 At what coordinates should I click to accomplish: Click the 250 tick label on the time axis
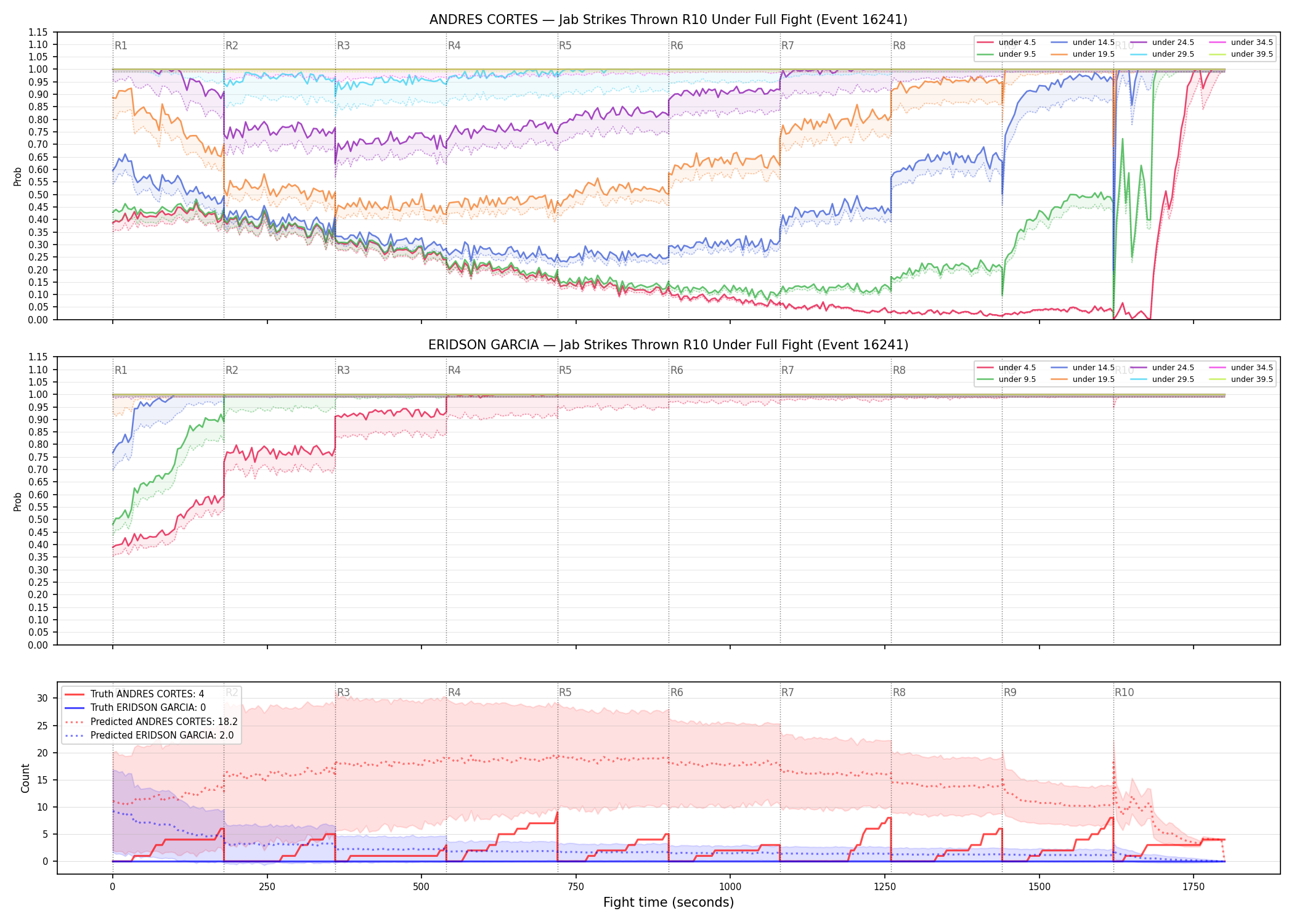(267, 887)
